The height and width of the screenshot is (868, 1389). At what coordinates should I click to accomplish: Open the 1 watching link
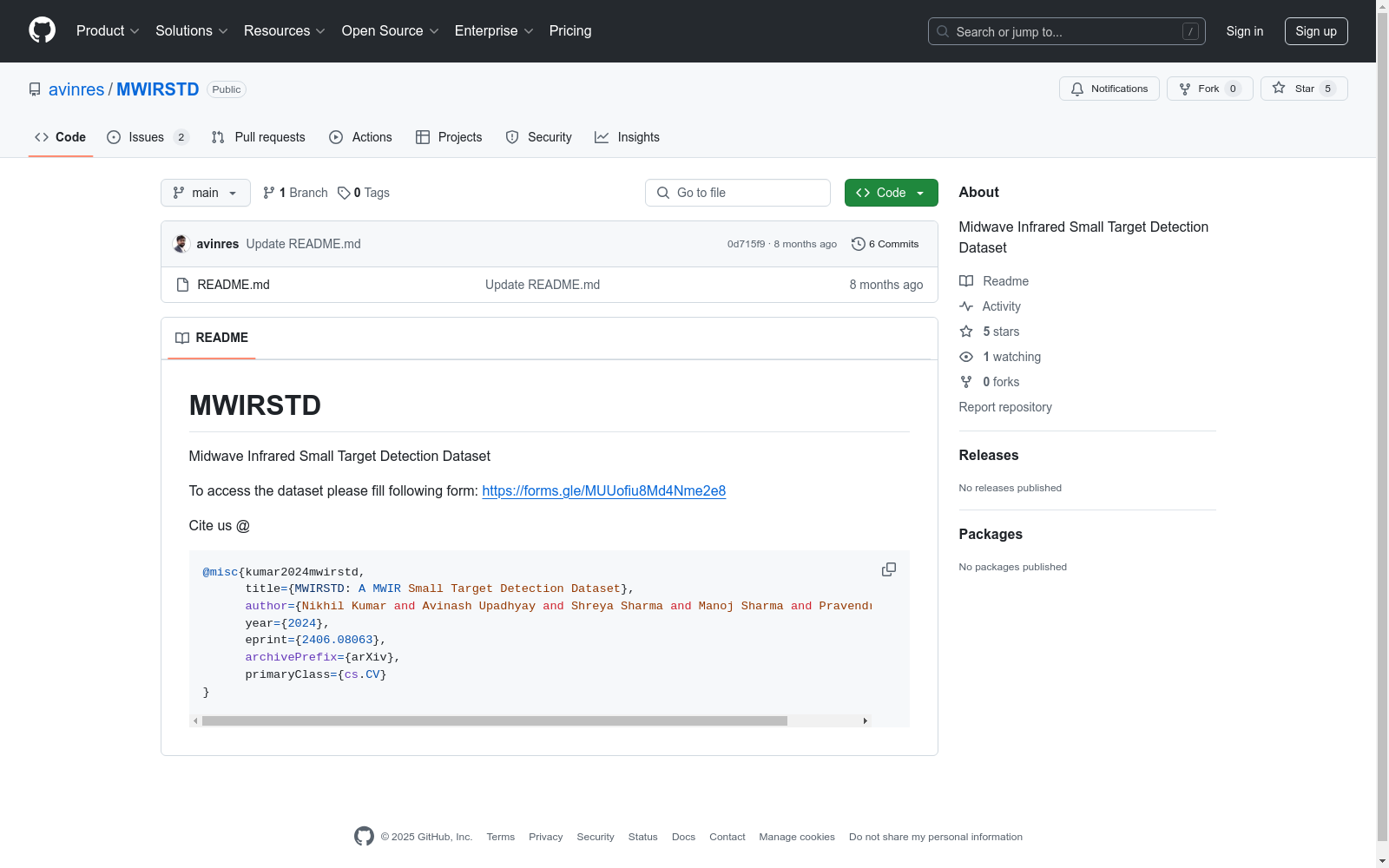point(1000,357)
